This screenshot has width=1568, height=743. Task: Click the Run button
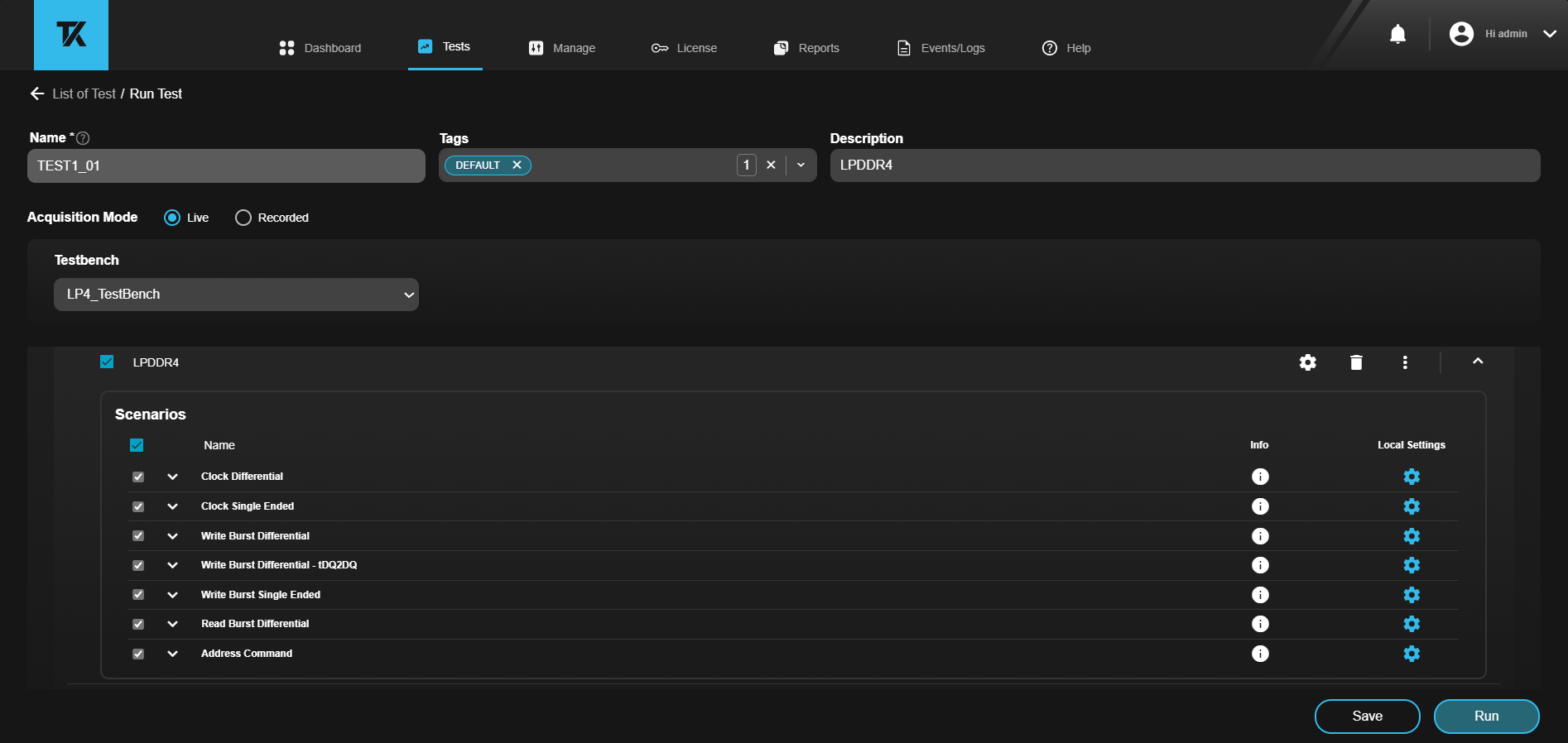1486,717
